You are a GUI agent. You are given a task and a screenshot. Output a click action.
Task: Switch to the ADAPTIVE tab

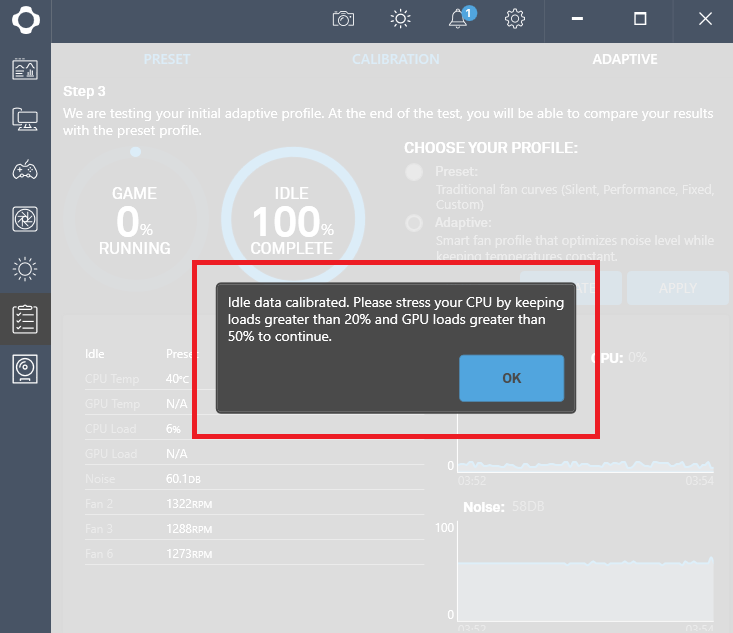point(625,59)
